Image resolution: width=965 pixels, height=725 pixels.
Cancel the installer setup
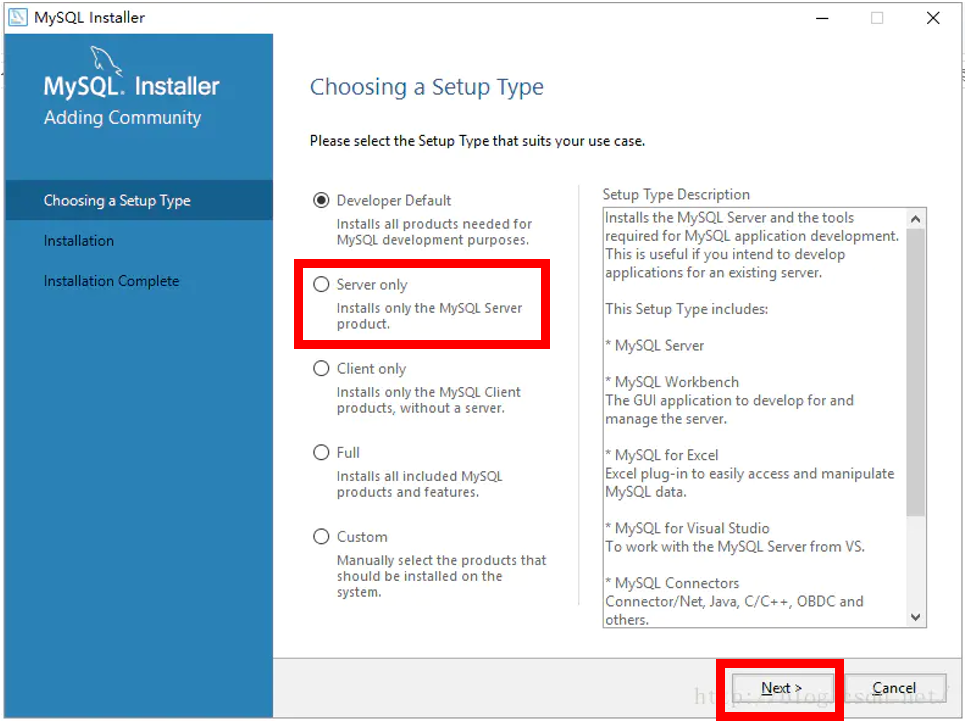[x=894, y=688]
